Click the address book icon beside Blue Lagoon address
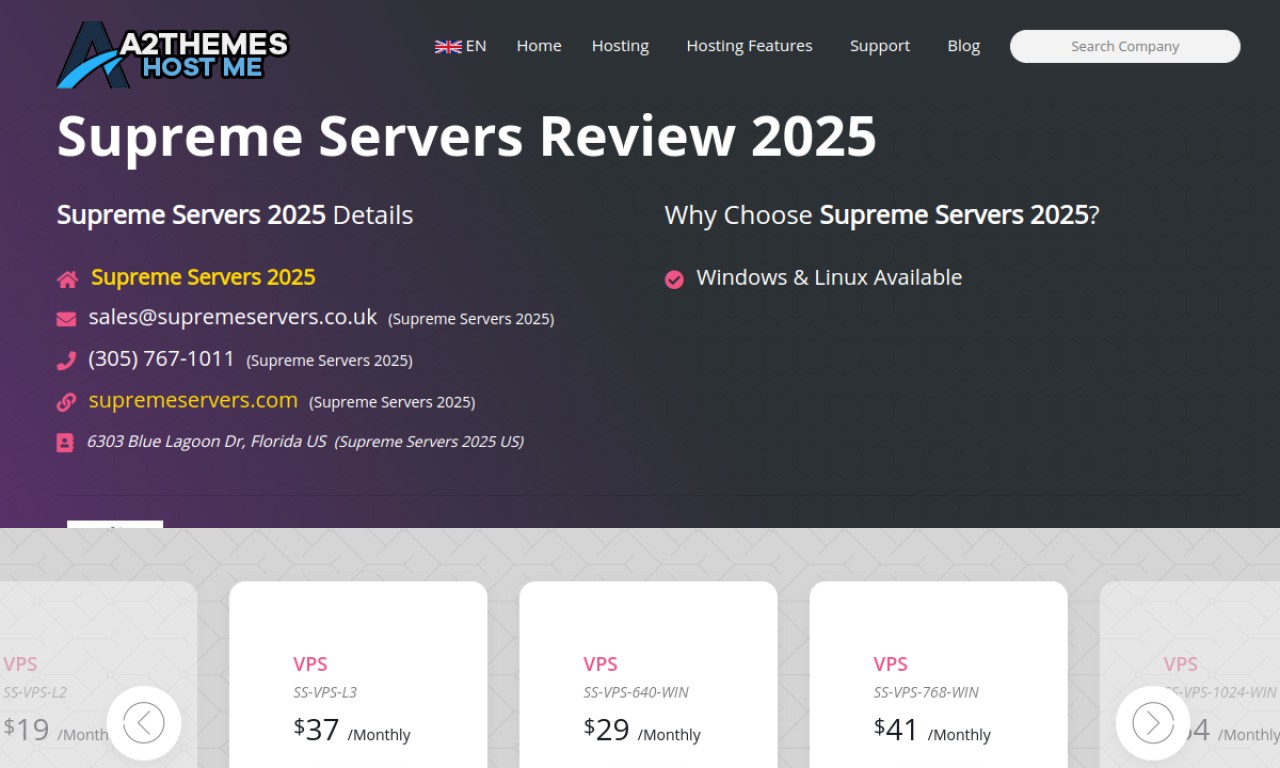 65,442
